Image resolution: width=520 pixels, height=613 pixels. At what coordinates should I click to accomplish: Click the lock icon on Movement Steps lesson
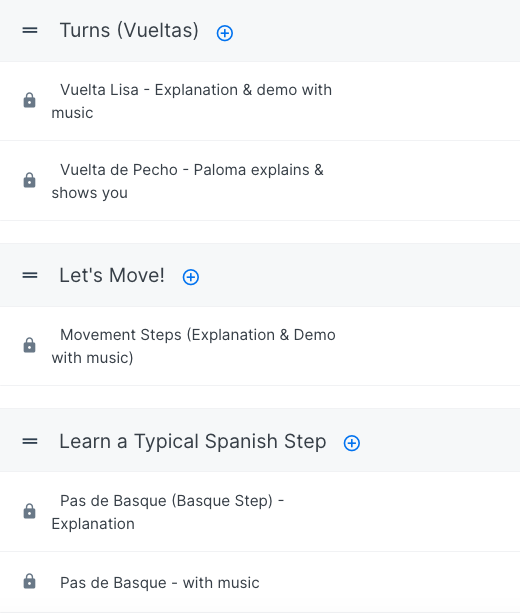pyautogui.click(x=29, y=345)
